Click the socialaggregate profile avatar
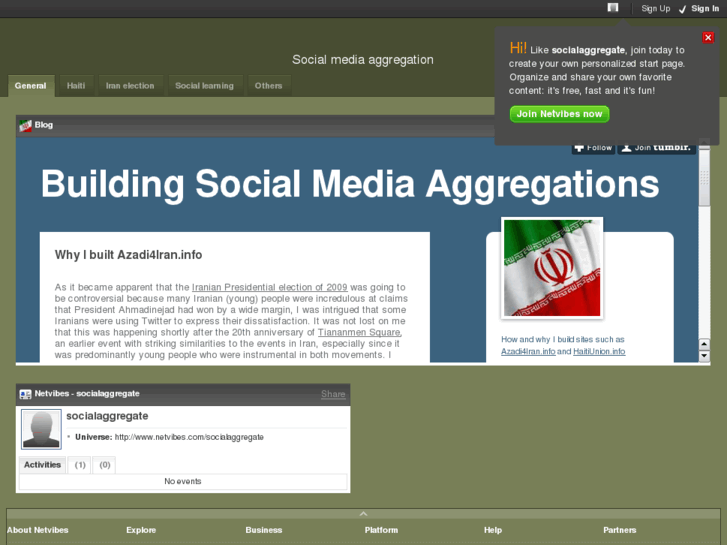The image size is (727, 545). tap(41, 430)
